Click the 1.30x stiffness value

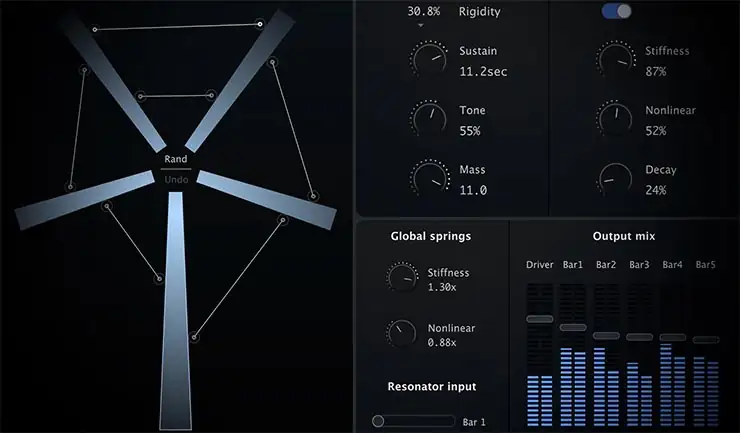tap(442, 287)
